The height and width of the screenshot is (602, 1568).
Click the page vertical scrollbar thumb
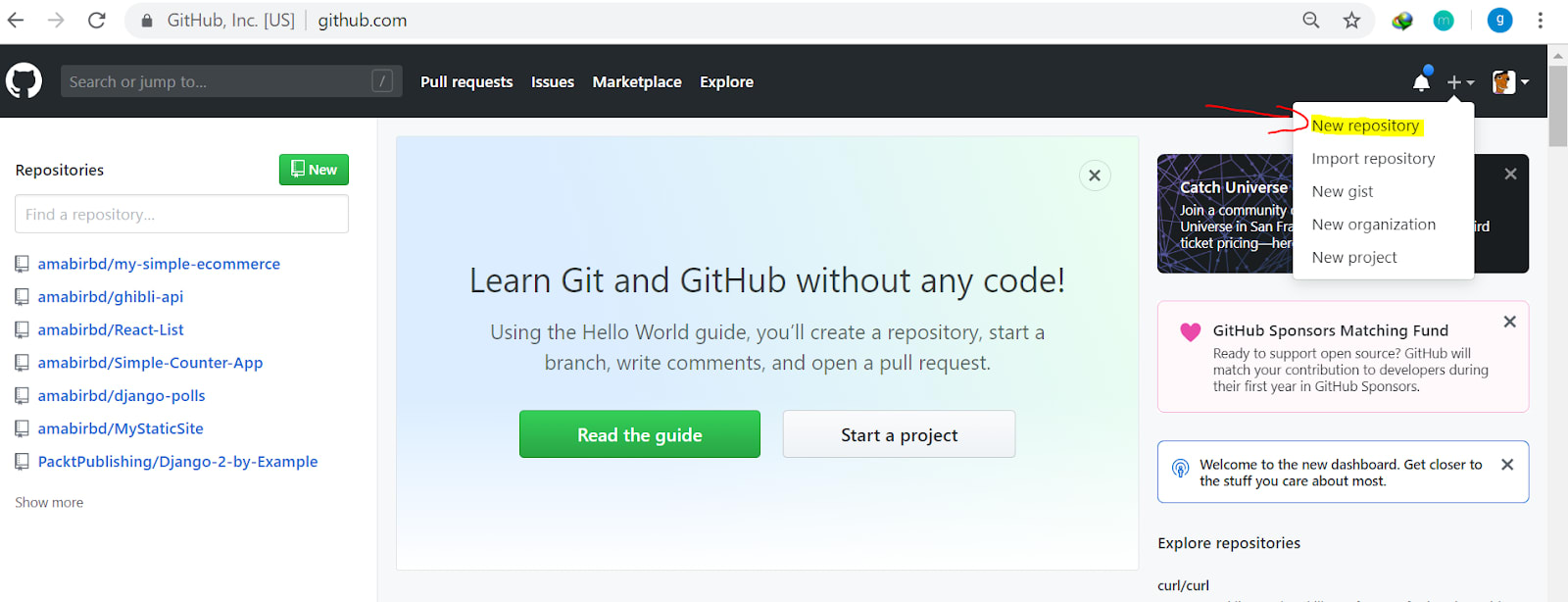pos(1557,106)
